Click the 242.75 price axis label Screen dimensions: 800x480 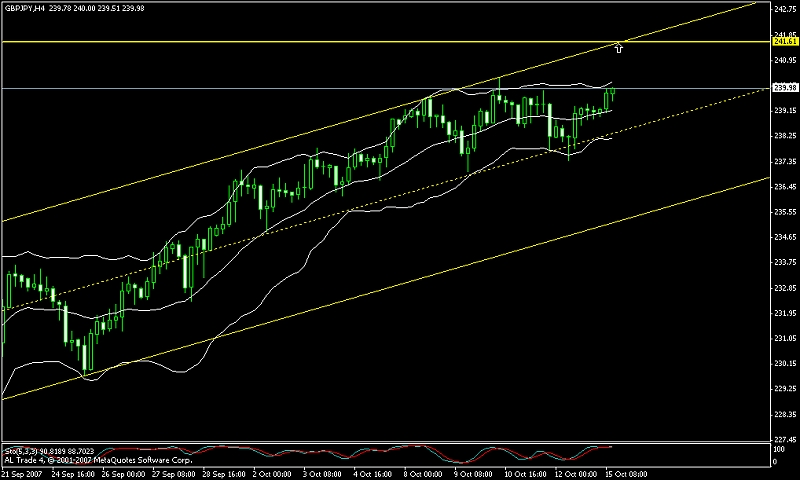click(785, 9)
